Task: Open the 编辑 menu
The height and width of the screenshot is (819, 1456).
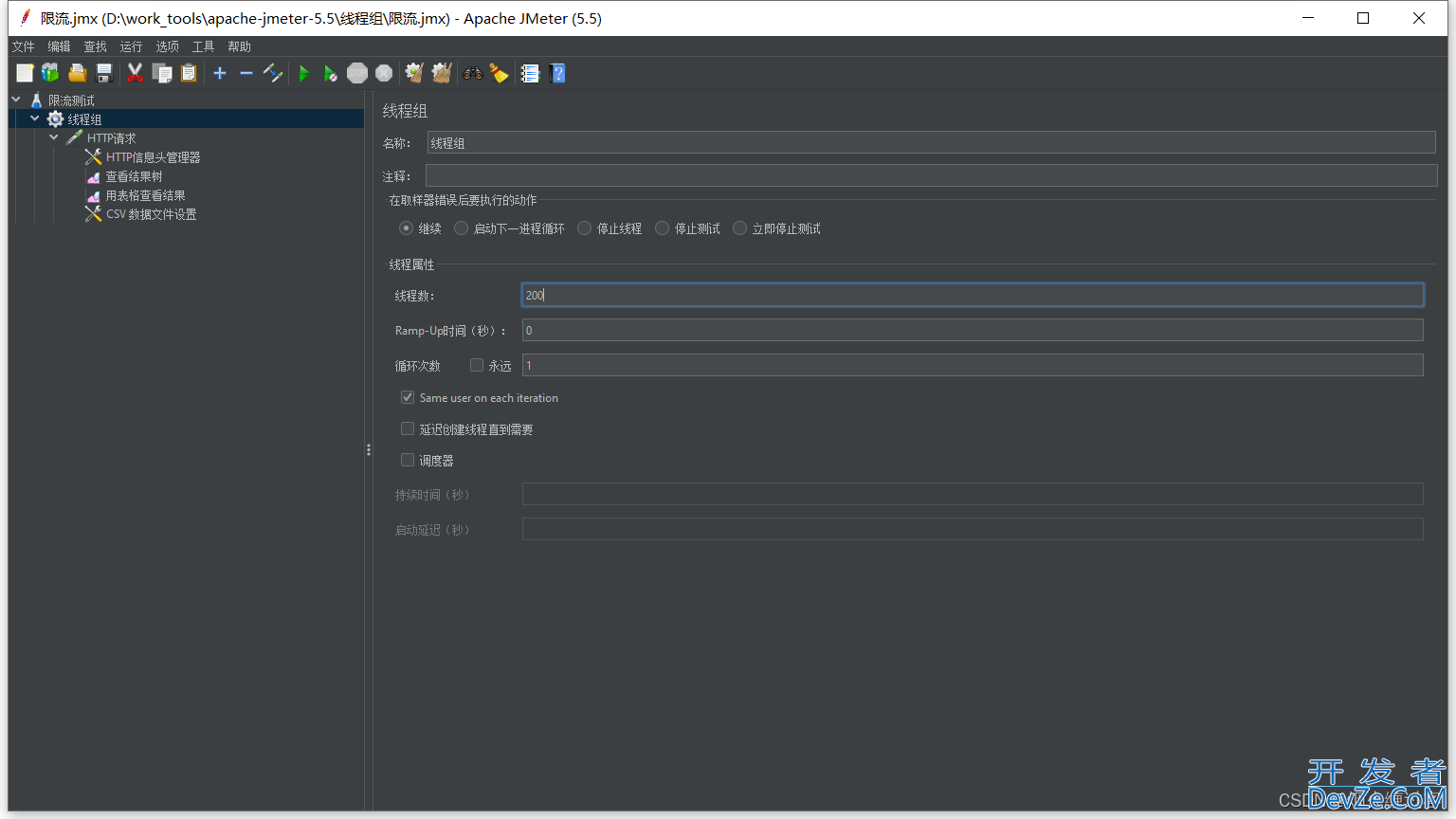Action: point(59,46)
